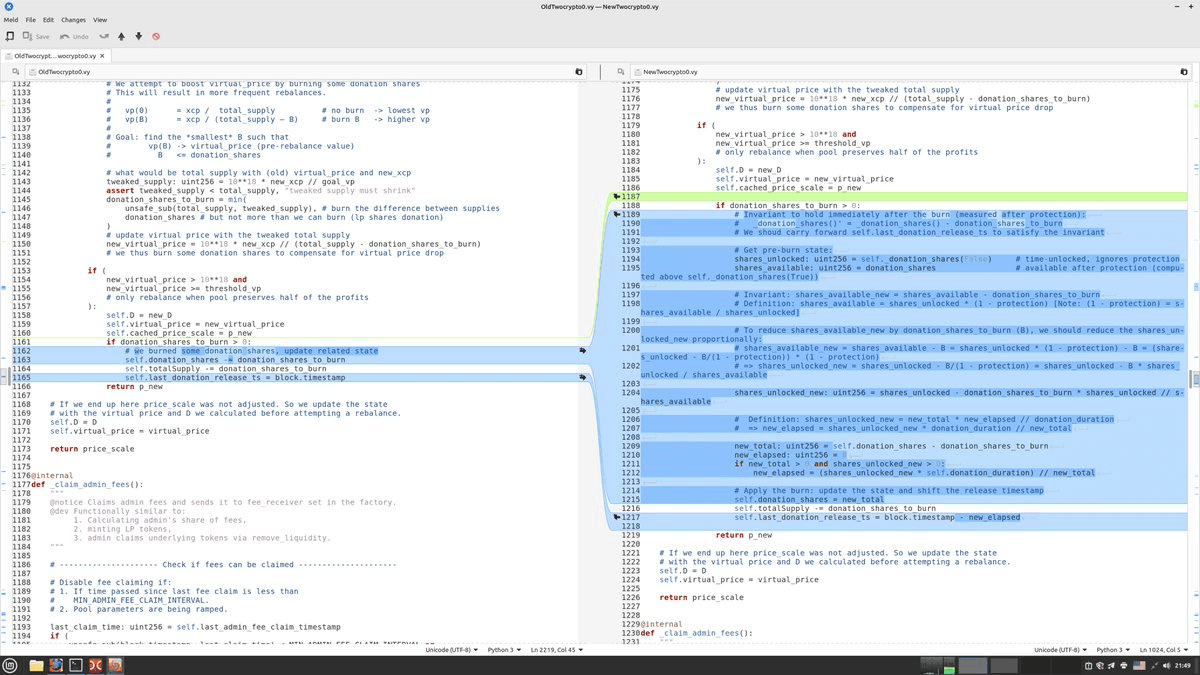
Task: Click the Undo button label
Action: [x=81, y=36]
